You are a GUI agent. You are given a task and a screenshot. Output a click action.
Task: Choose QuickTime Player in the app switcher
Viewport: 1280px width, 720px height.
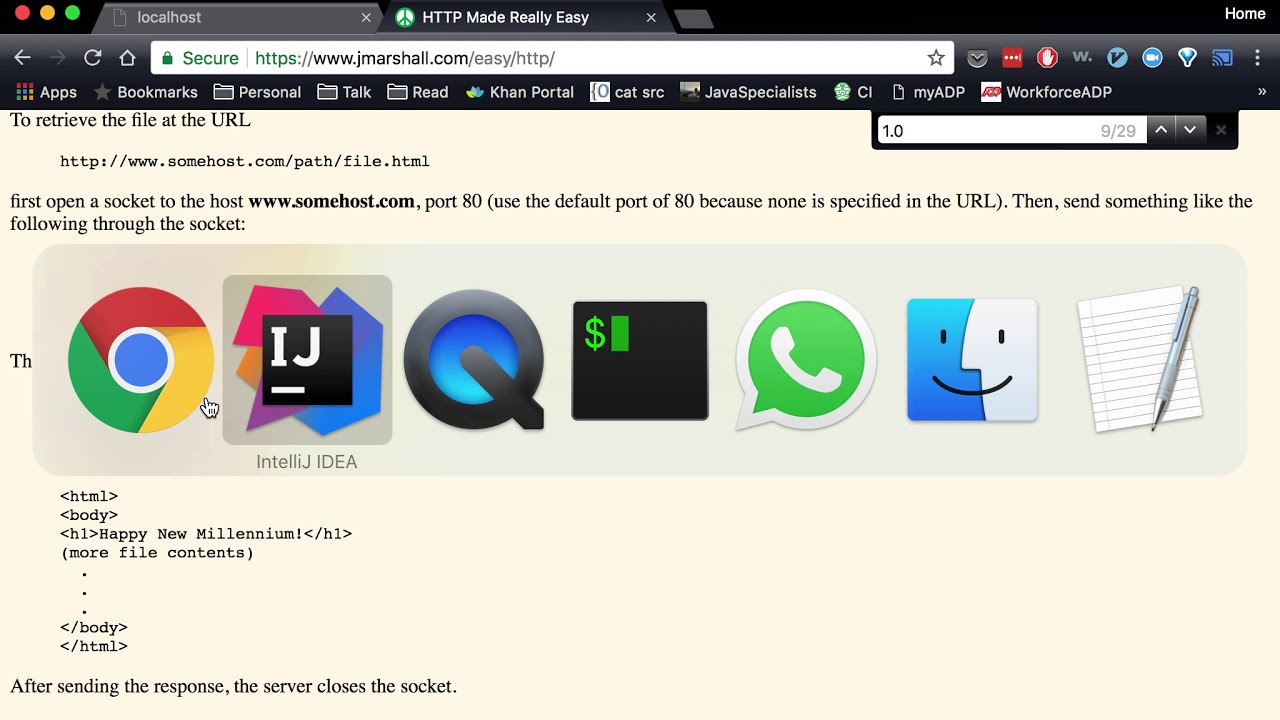tap(474, 360)
